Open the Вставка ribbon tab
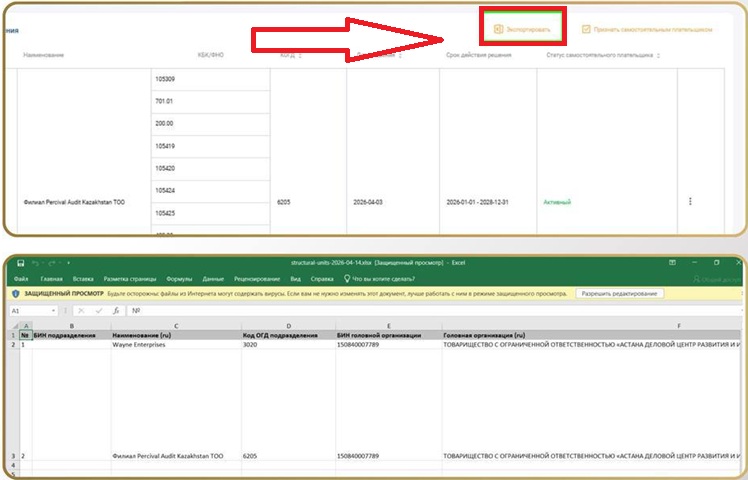Image resolution: width=748 pixels, height=480 pixels. 83,279
